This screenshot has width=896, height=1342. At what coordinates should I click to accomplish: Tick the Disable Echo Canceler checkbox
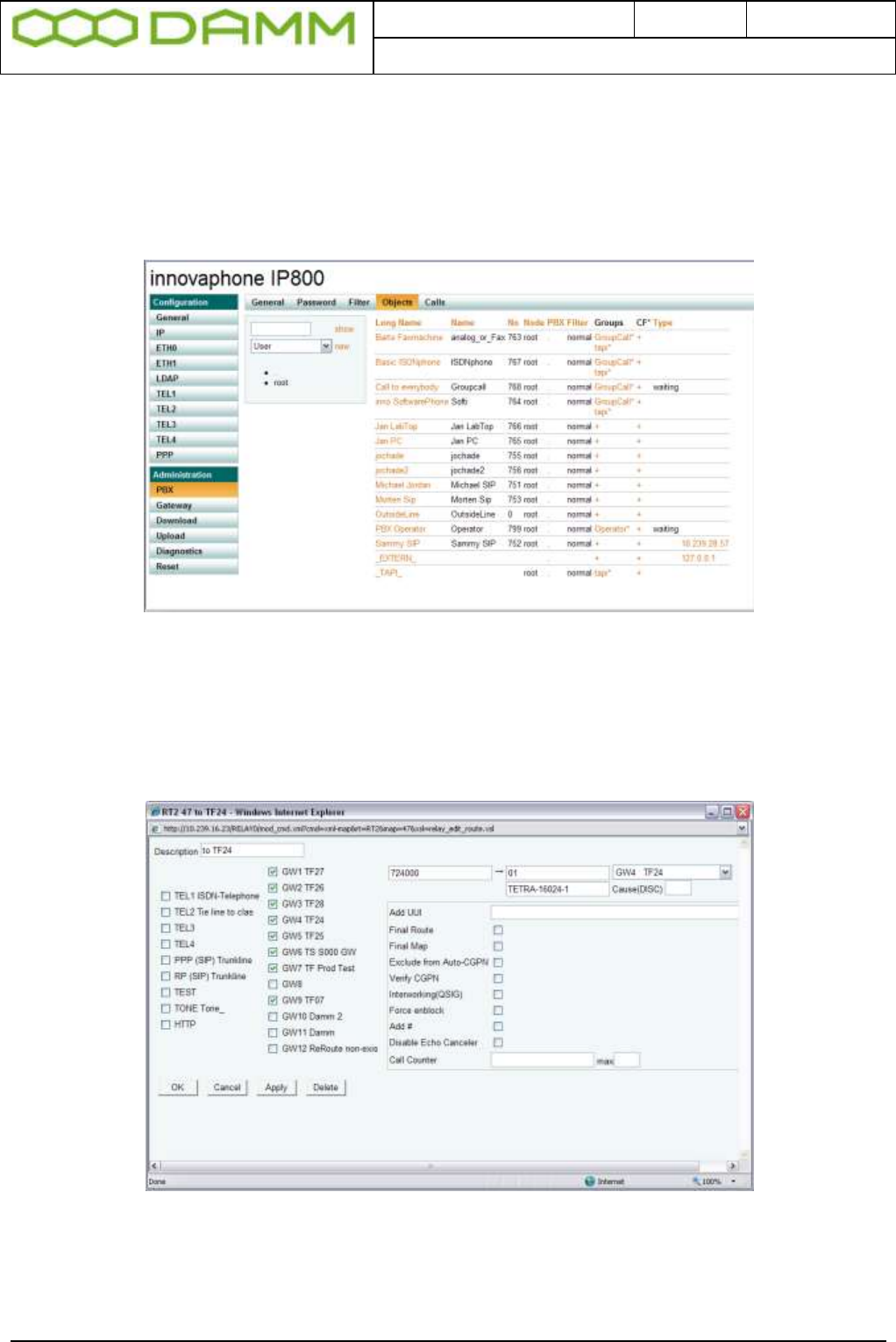coord(498,1043)
